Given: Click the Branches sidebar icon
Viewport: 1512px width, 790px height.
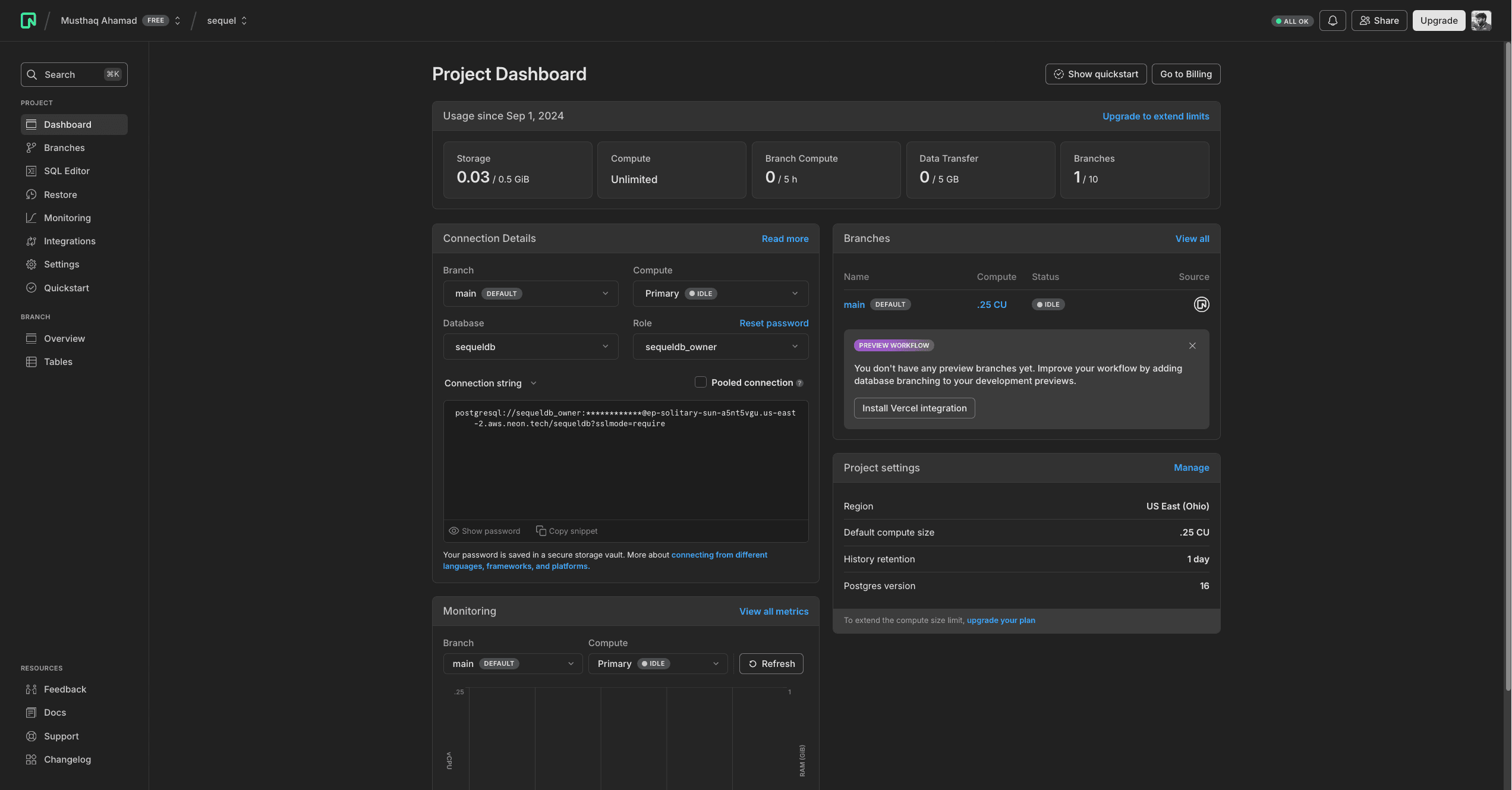Looking at the screenshot, I should (x=31, y=147).
